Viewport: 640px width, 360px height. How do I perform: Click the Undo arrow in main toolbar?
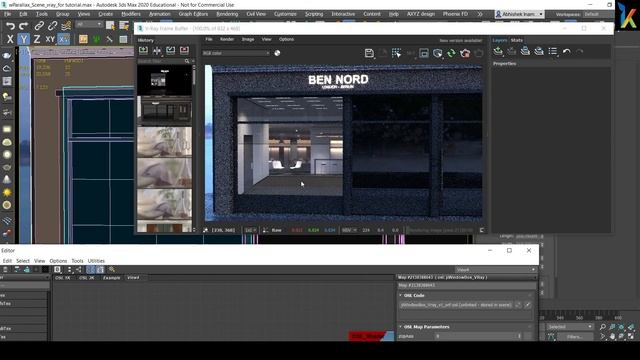click(x=10, y=26)
